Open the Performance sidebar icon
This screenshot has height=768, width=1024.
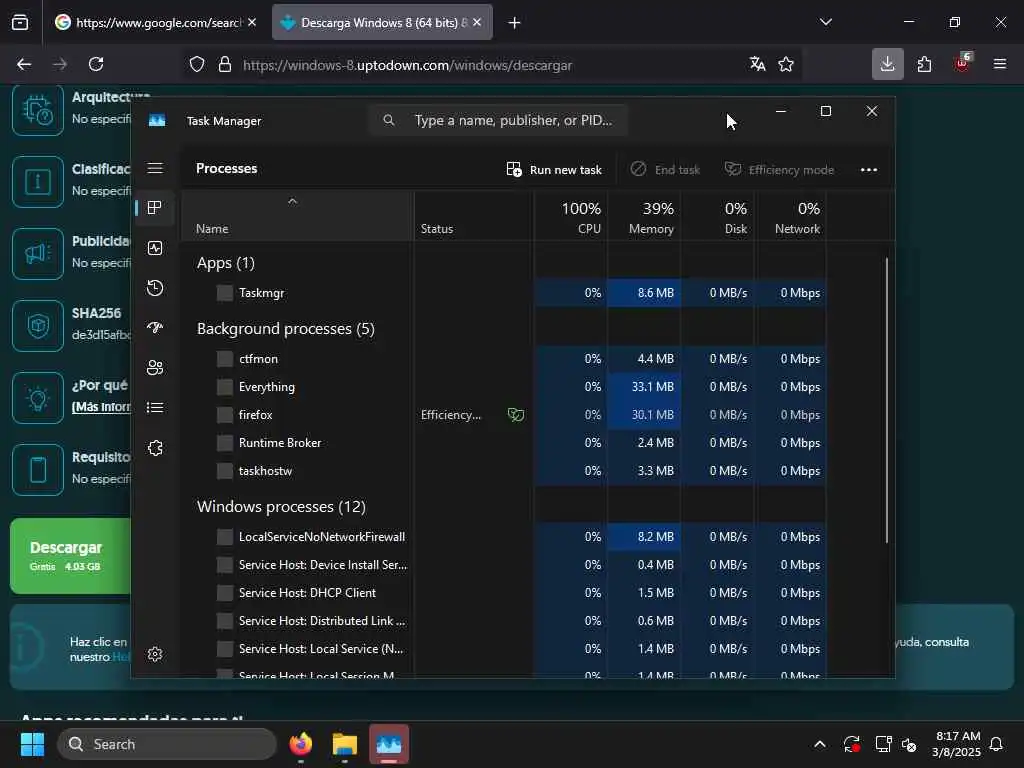[x=155, y=248]
